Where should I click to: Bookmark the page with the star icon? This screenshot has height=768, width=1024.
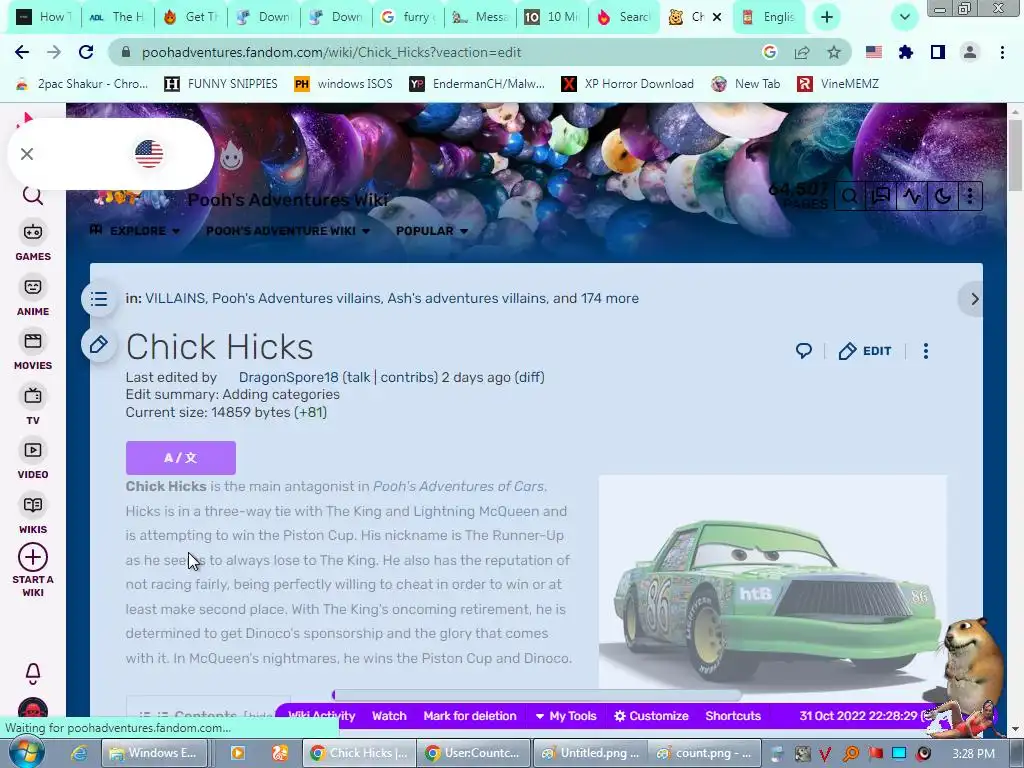click(834, 52)
